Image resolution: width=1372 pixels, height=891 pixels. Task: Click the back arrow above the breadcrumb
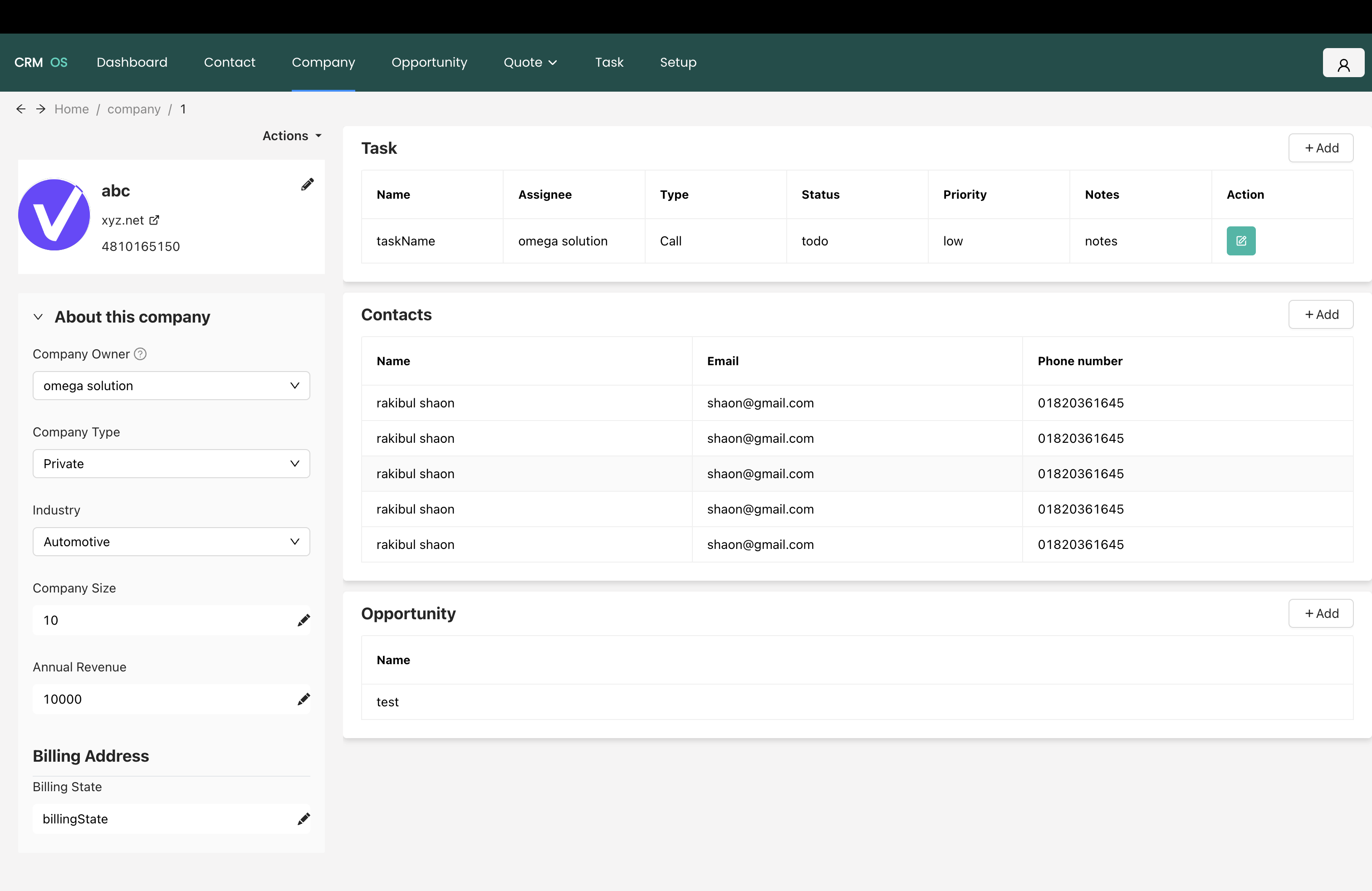pyautogui.click(x=21, y=108)
